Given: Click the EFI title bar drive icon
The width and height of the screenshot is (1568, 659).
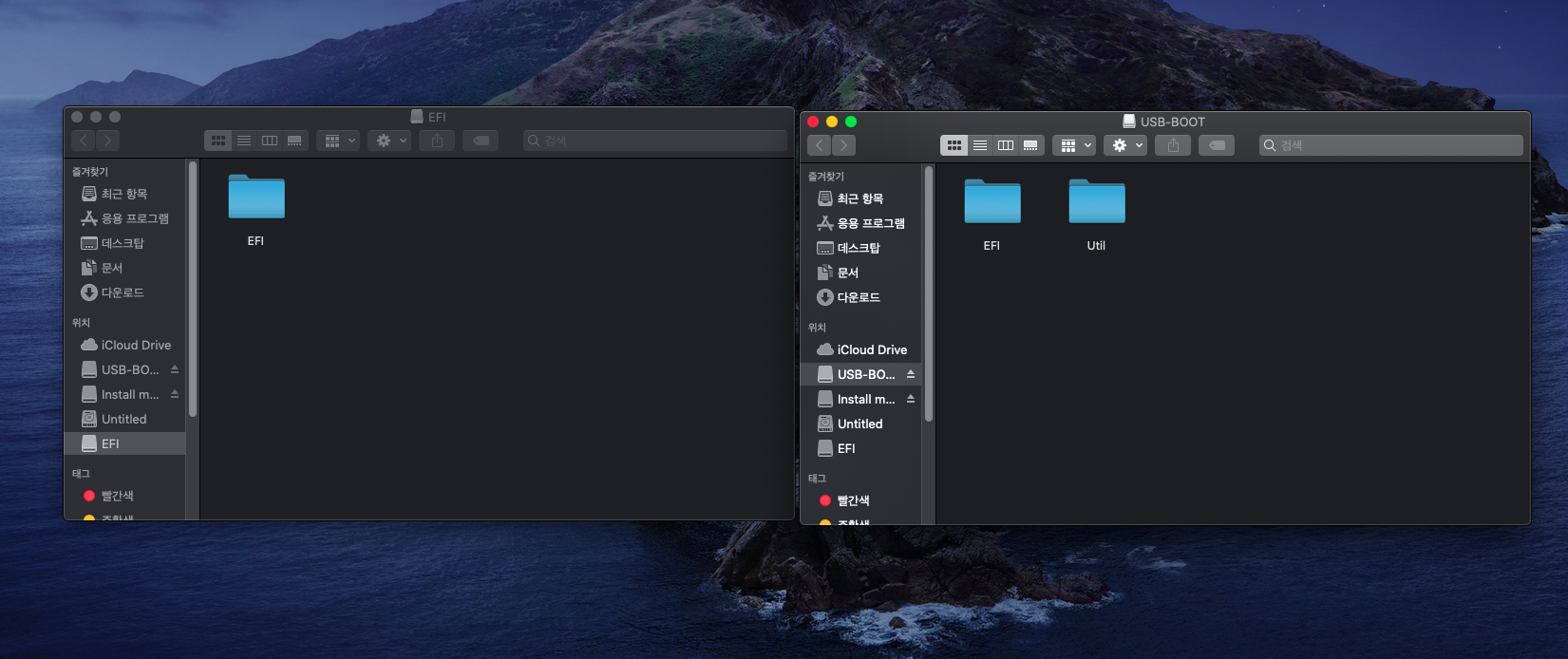Looking at the screenshot, I should coord(417,117).
